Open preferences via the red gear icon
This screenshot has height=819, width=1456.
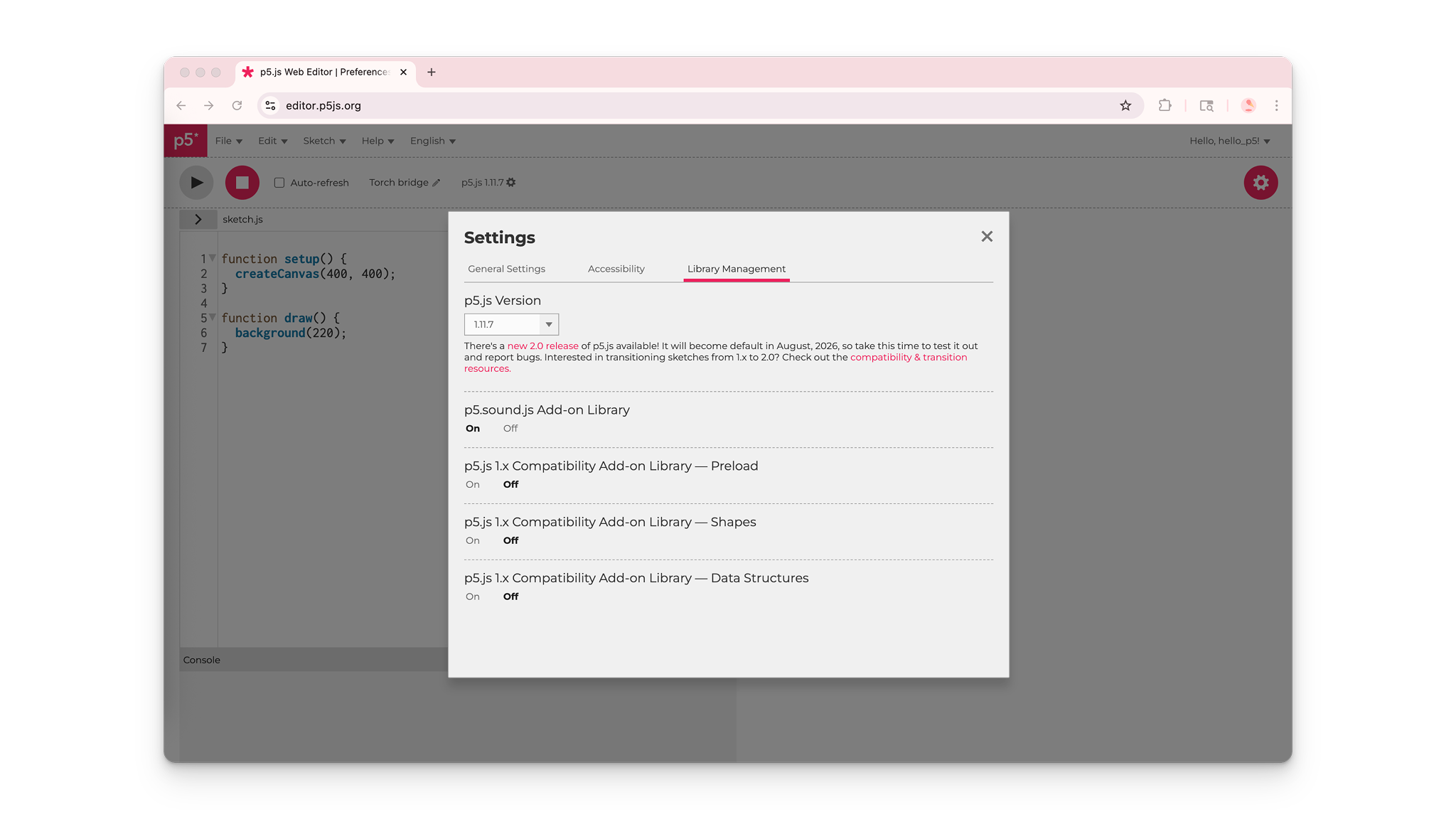[1260, 183]
